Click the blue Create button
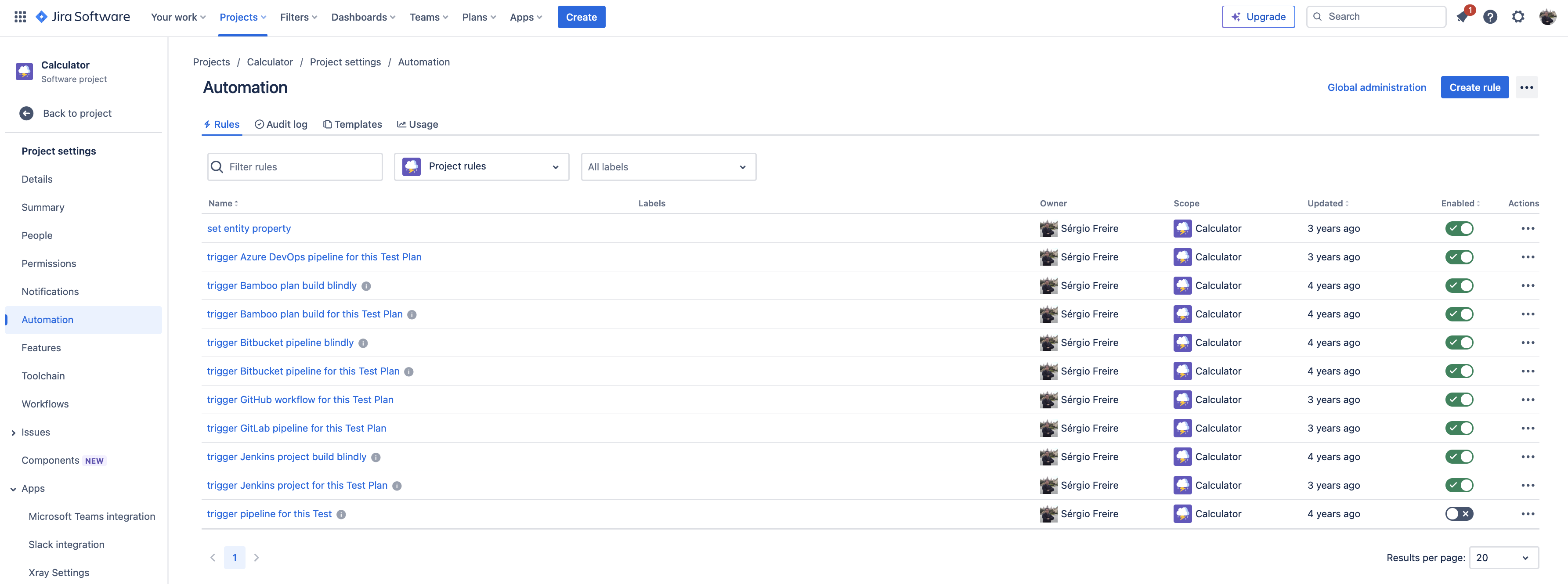The width and height of the screenshot is (1568, 584). click(582, 17)
